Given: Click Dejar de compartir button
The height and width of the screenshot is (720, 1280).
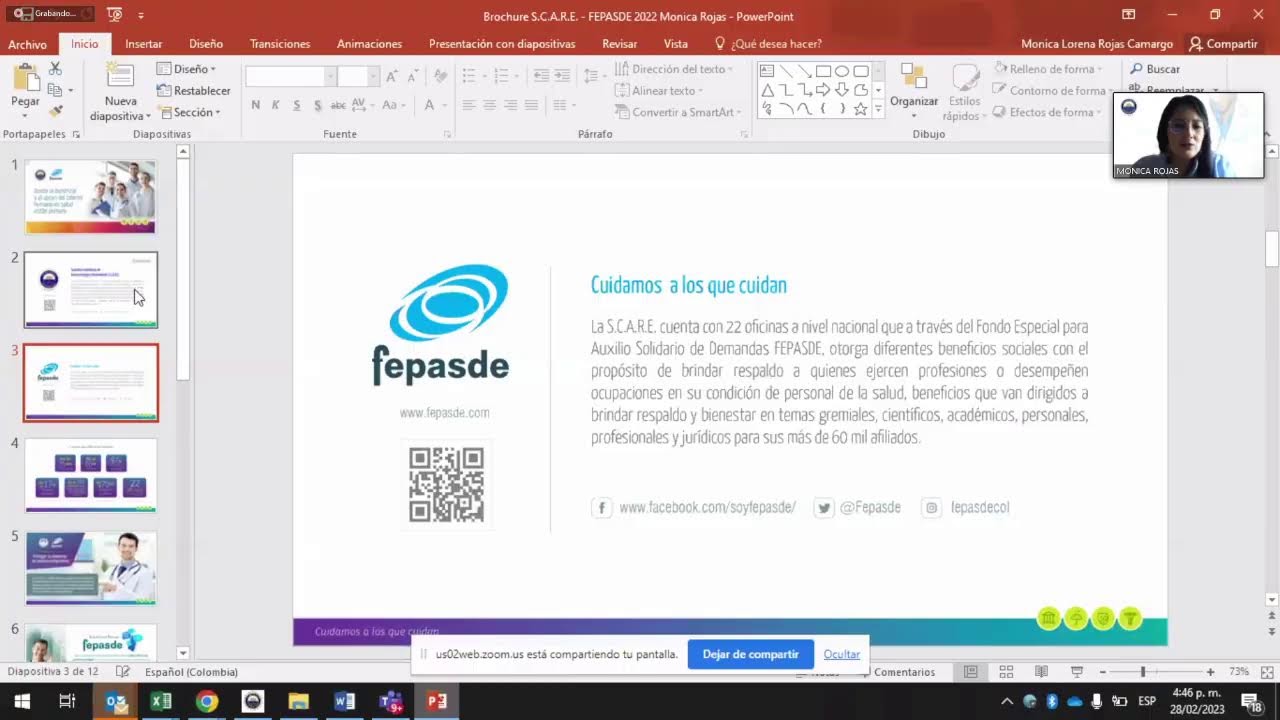Looking at the screenshot, I should (x=751, y=654).
